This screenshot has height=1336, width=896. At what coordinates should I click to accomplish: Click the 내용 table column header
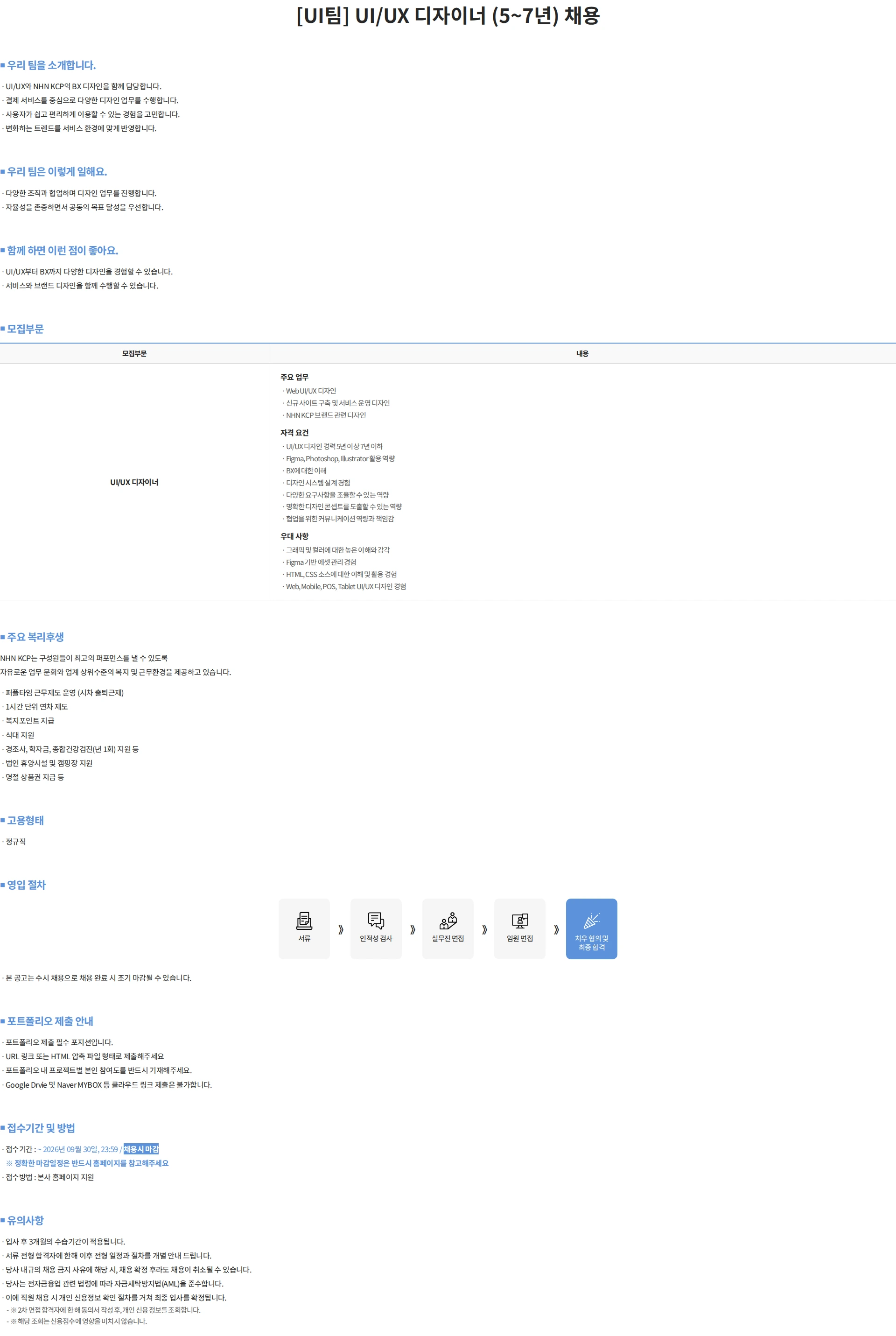click(x=582, y=354)
